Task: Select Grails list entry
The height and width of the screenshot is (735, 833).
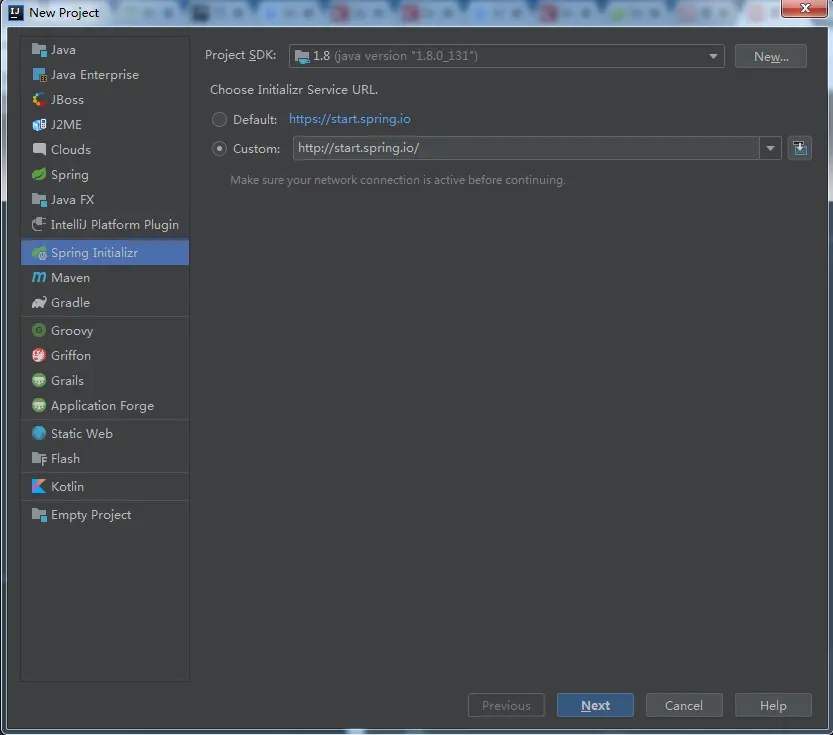Action: [x=105, y=381]
